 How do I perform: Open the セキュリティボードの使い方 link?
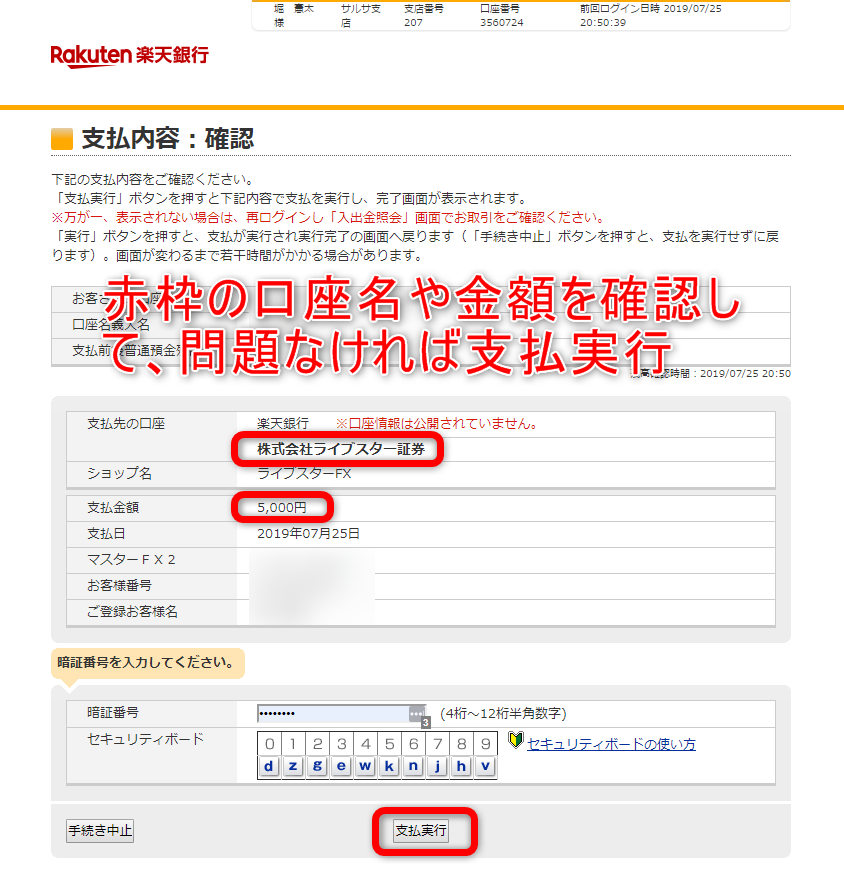point(611,744)
